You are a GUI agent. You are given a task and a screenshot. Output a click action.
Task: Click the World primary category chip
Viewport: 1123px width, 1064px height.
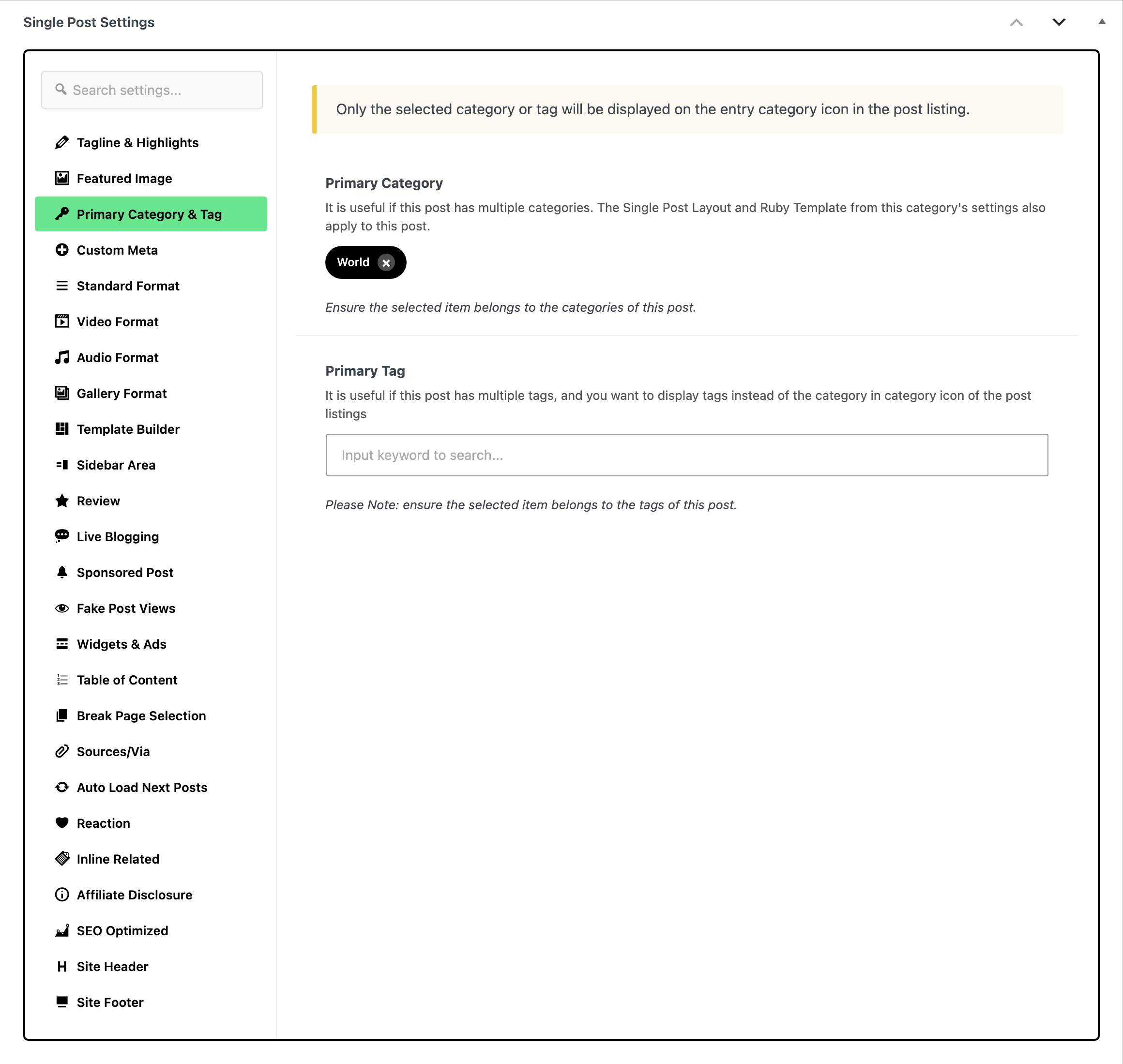(366, 262)
